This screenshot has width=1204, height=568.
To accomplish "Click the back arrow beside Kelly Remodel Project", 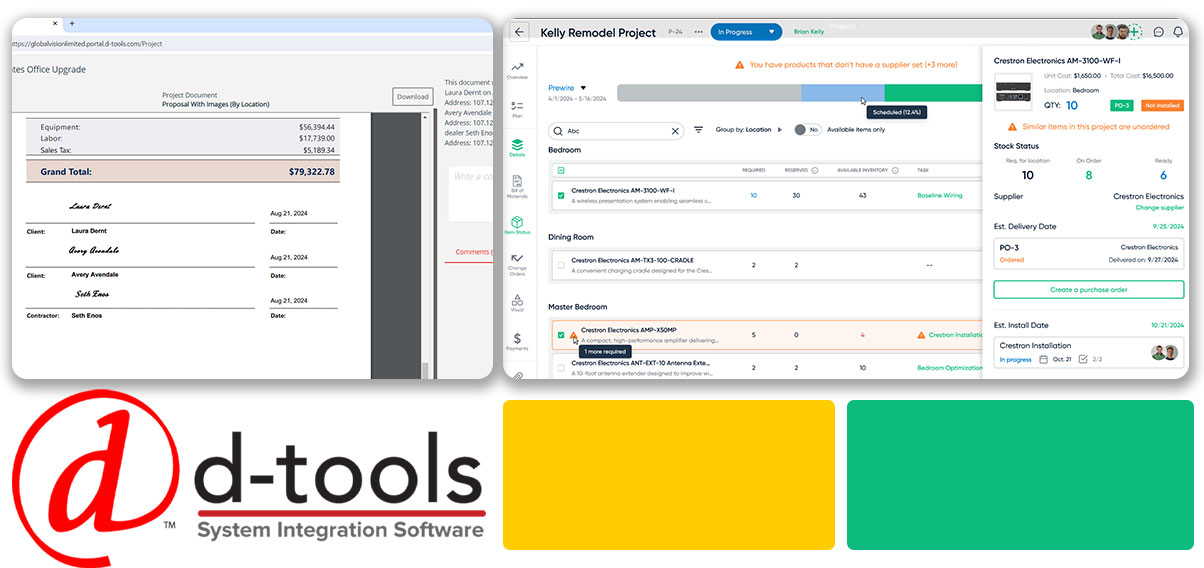I will 520,32.
